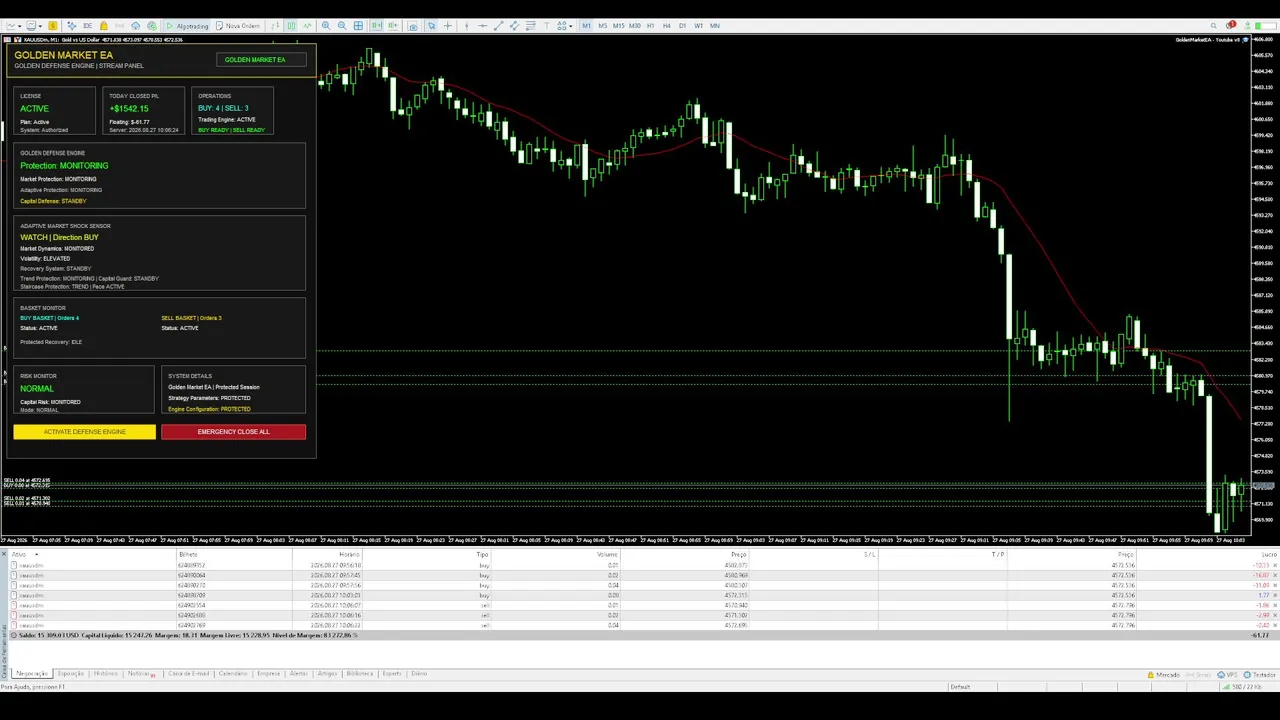Select the M1 timeframe
Viewport: 1280px width, 720px height.
point(587,26)
